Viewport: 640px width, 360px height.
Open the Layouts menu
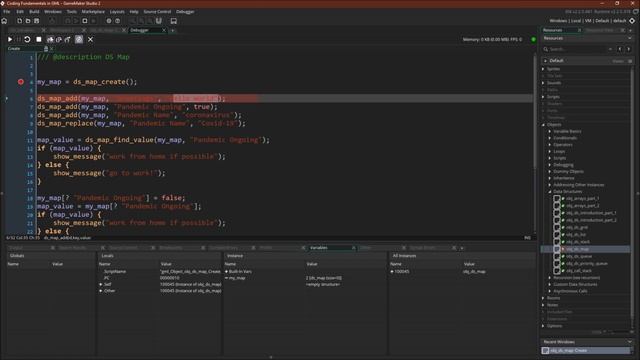[117, 12]
